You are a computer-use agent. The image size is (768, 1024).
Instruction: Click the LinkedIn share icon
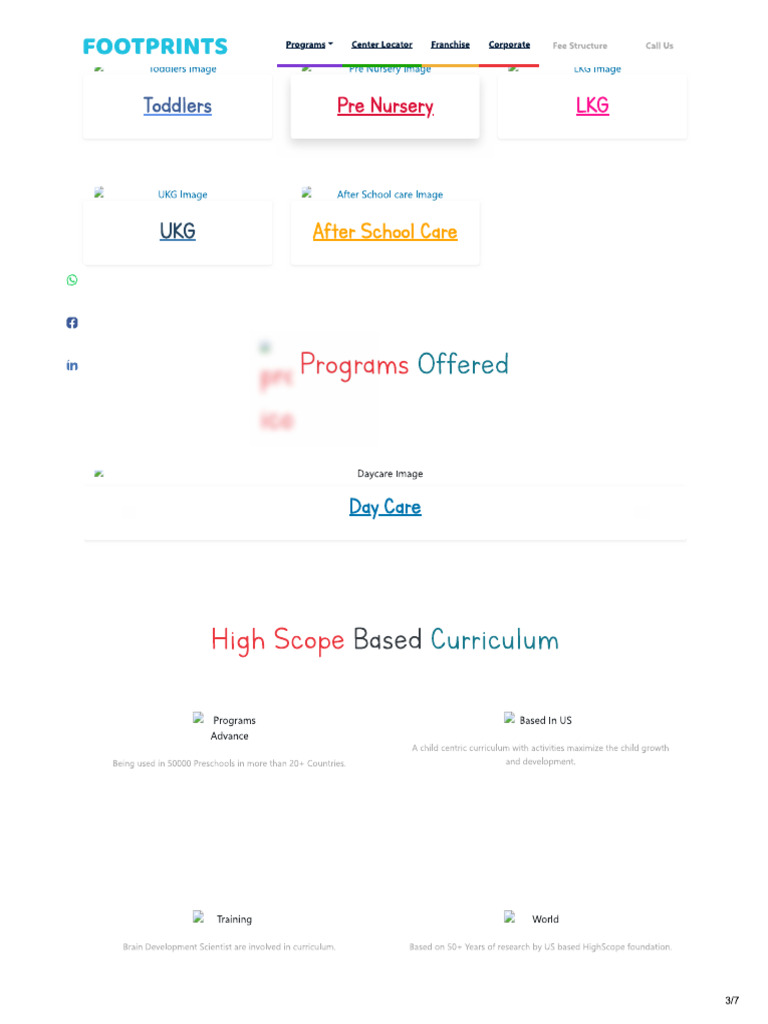coord(72,366)
